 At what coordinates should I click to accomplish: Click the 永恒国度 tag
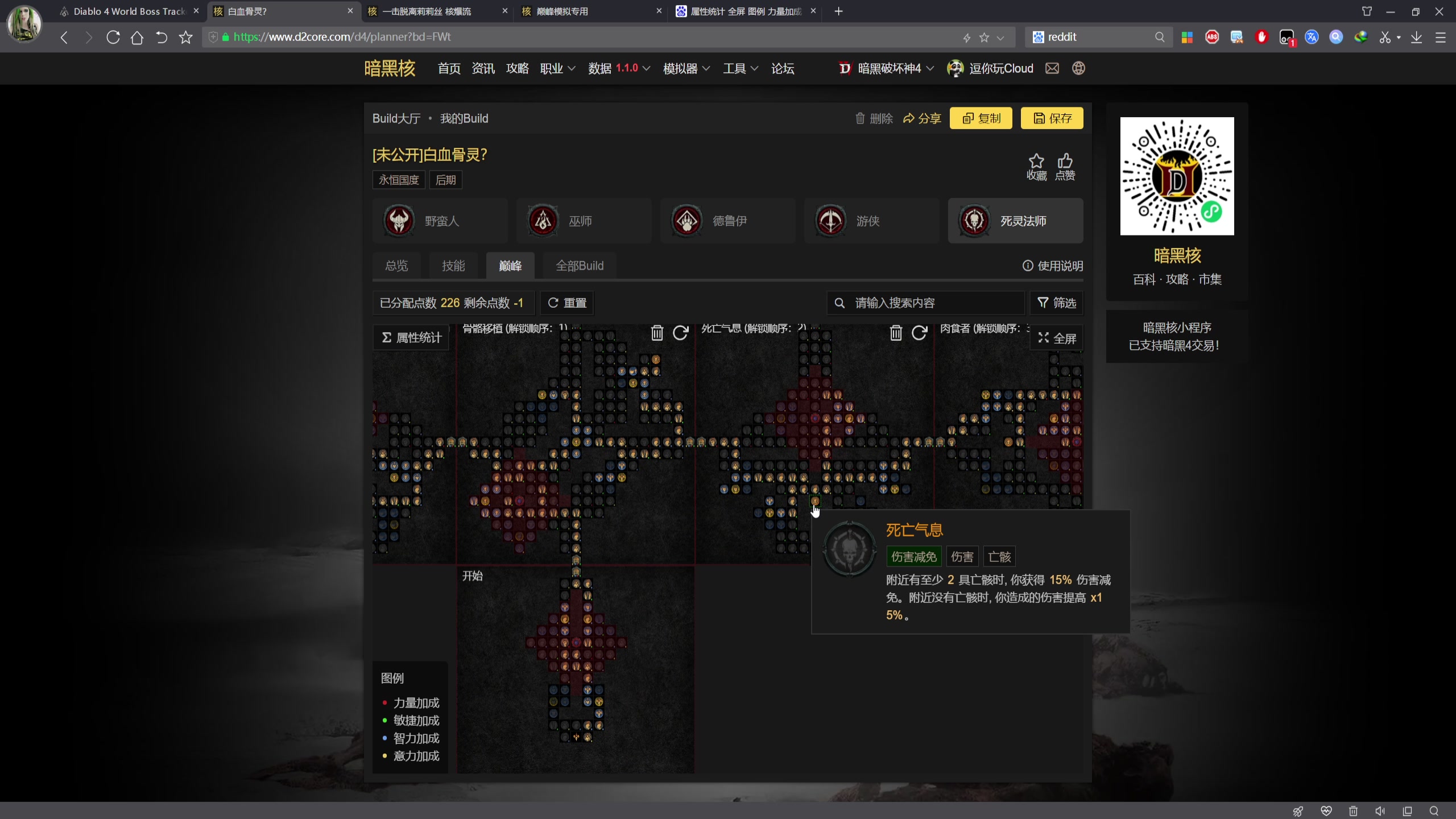click(399, 180)
